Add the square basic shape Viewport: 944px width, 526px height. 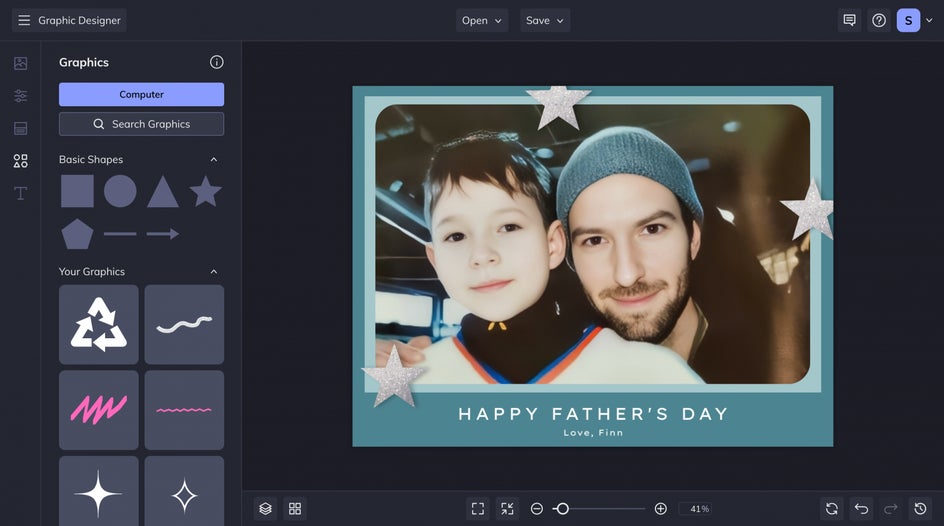pyautogui.click(x=77, y=191)
